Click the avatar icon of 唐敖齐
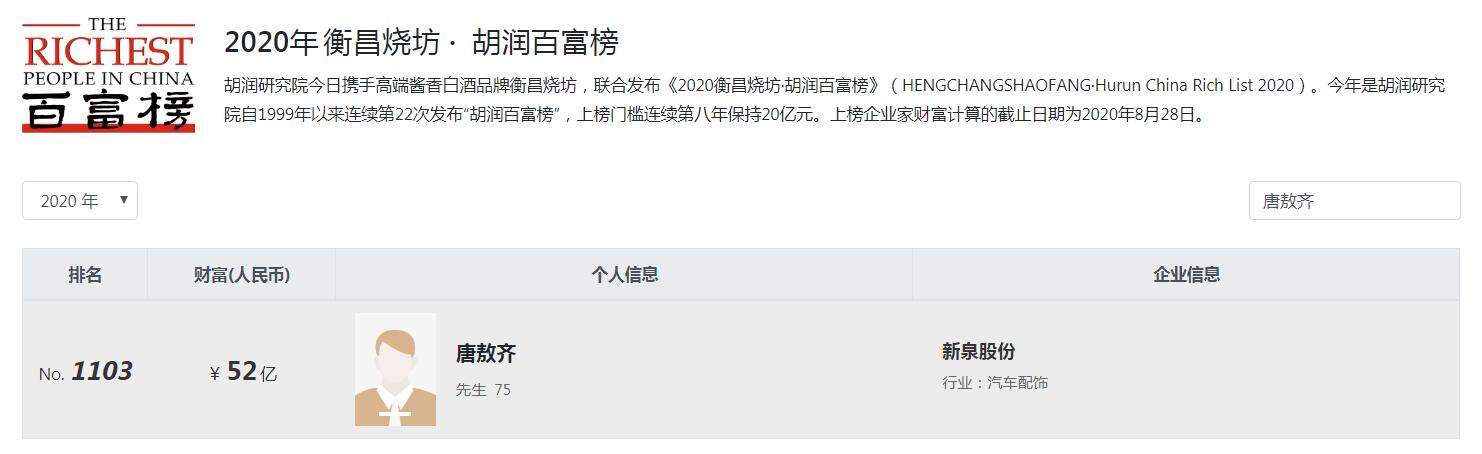 395,369
